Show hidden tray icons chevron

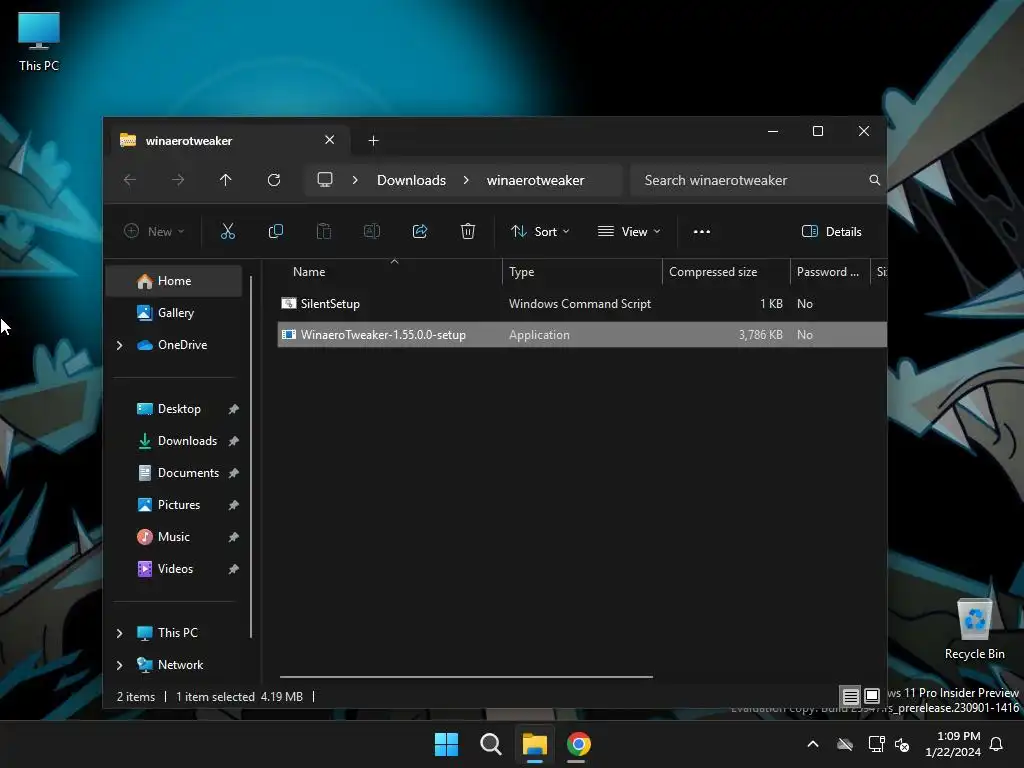tap(813, 744)
